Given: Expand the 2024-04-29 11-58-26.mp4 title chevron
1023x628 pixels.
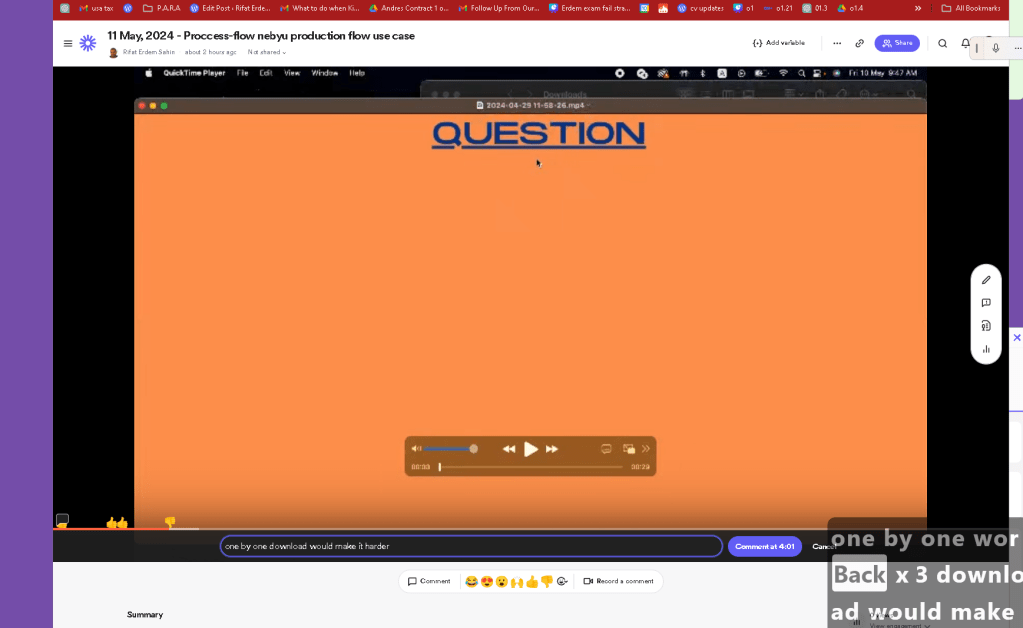Looking at the screenshot, I should click(x=588, y=105).
